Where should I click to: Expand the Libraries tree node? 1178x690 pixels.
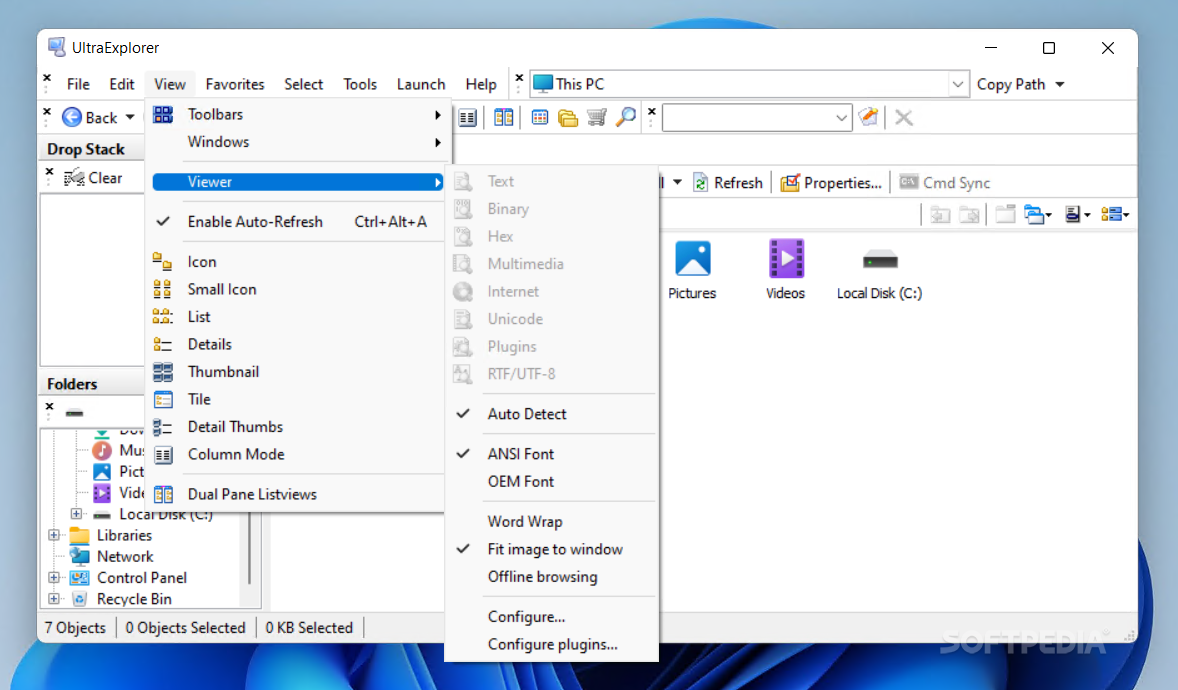tap(54, 535)
